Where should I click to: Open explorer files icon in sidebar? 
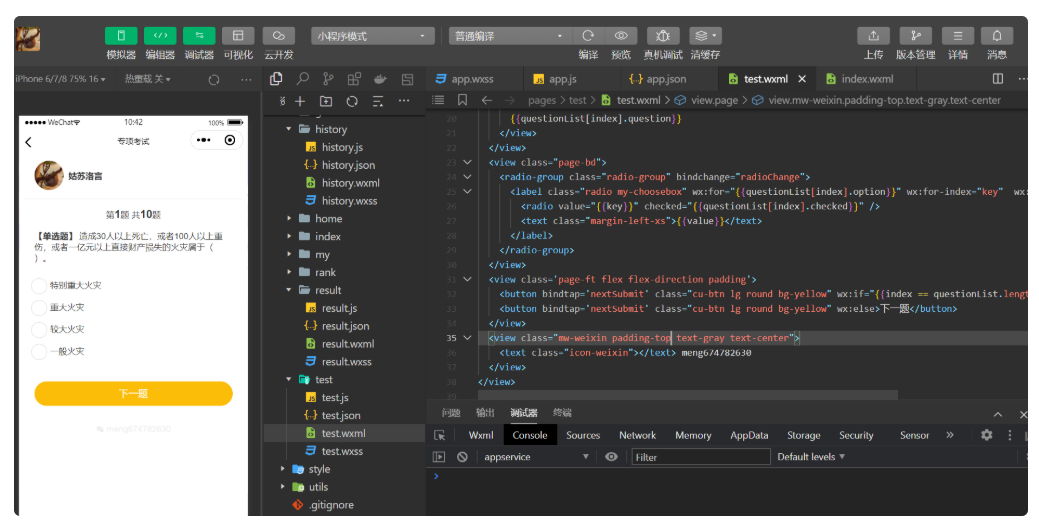coord(276,79)
